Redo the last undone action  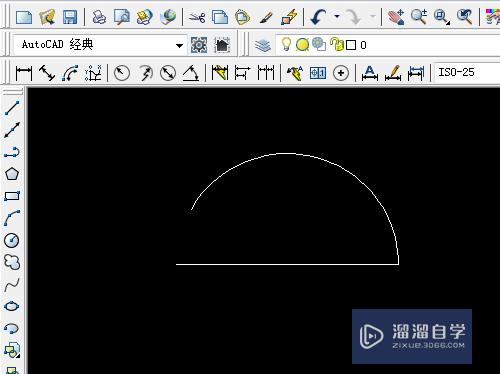click(x=354, y=17)
